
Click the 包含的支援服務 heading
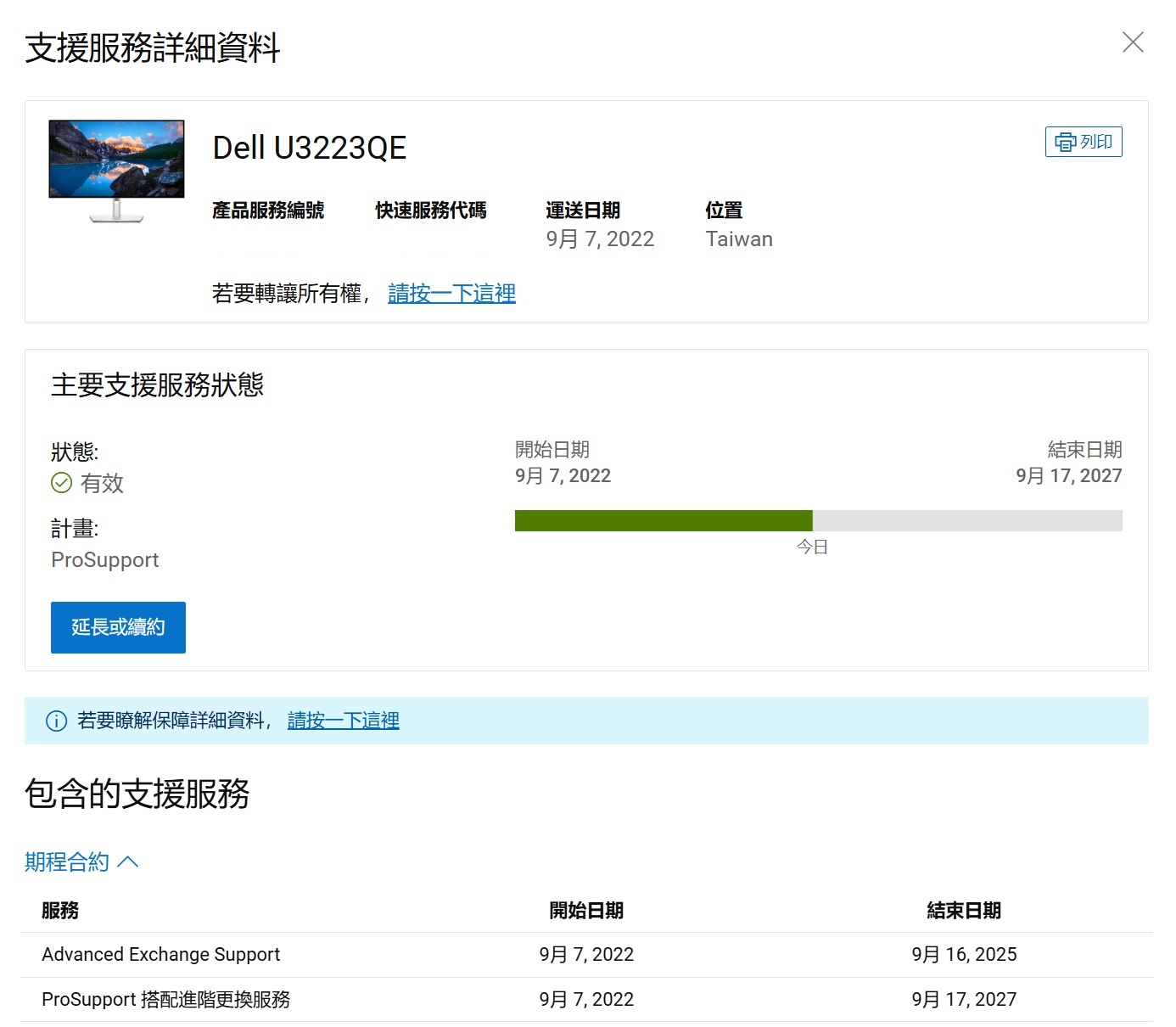click(x=137, y=794)
